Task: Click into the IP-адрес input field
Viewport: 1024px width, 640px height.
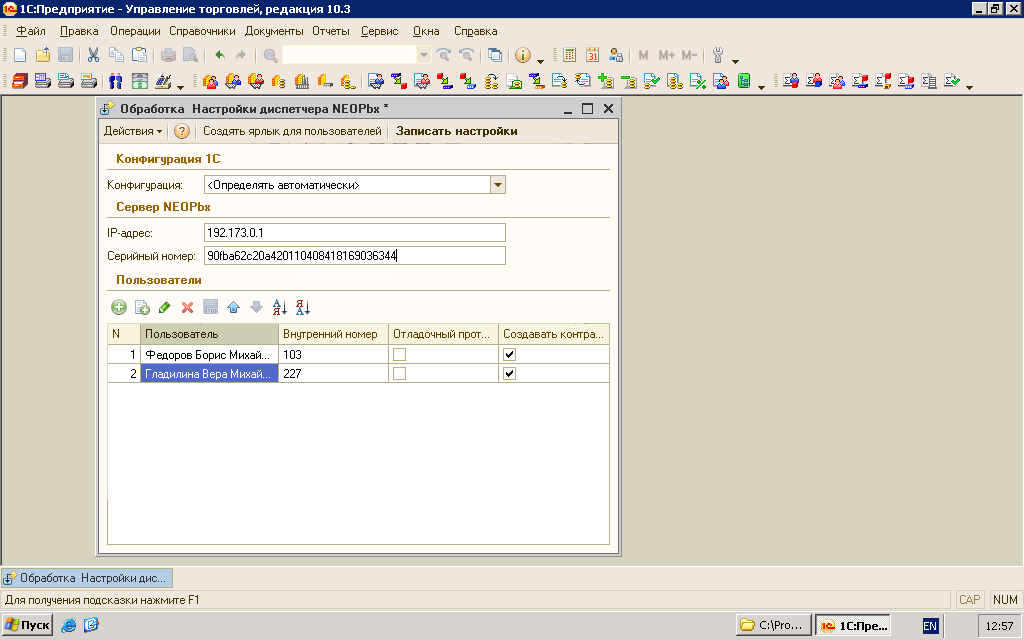Action: click(x=355, y=232)
